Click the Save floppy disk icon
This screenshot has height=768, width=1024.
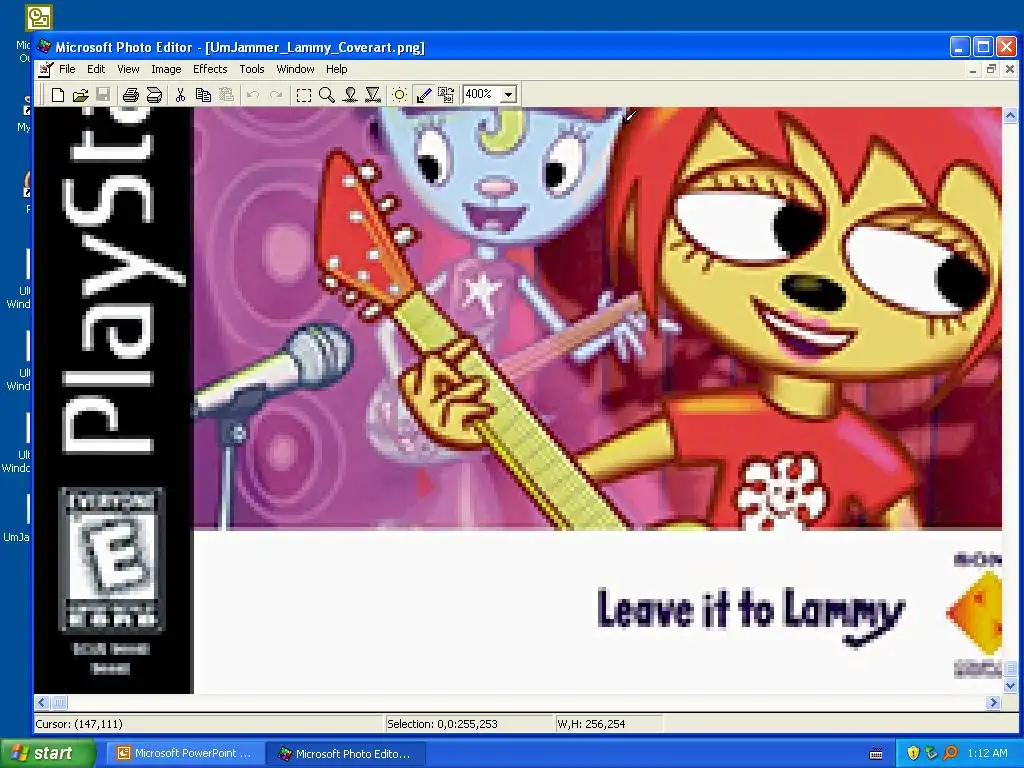coord(103,95)
